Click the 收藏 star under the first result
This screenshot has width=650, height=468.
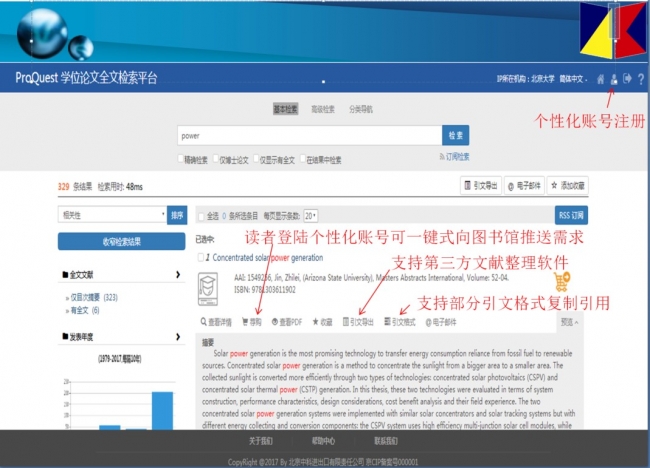click(x=322, y=322)
